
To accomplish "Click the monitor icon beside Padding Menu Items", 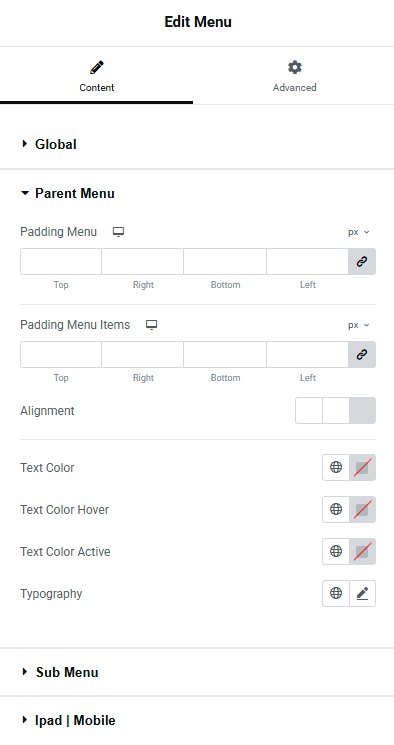I will click(152, 325).
